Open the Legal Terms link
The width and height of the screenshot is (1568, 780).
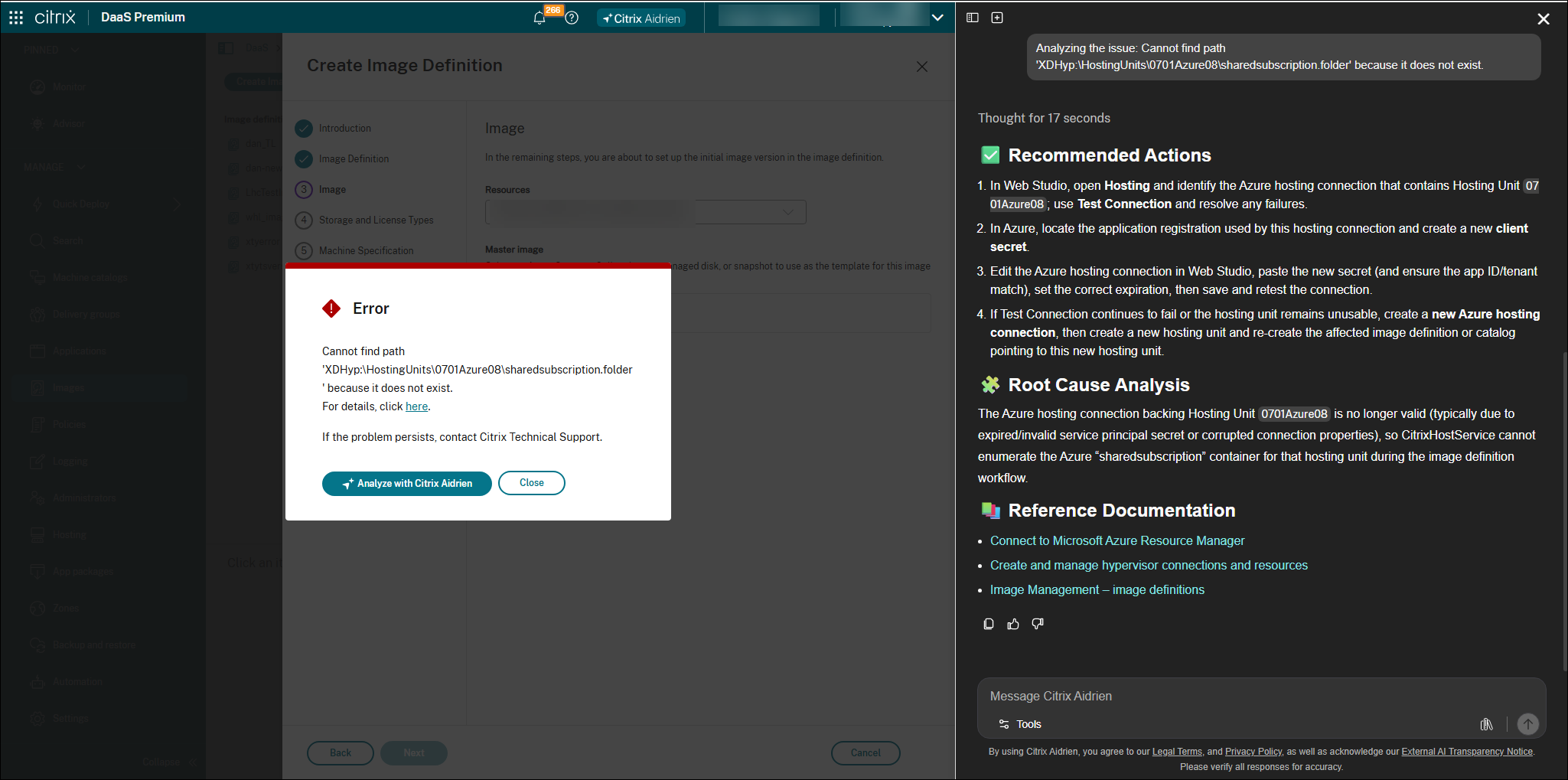1177,752
